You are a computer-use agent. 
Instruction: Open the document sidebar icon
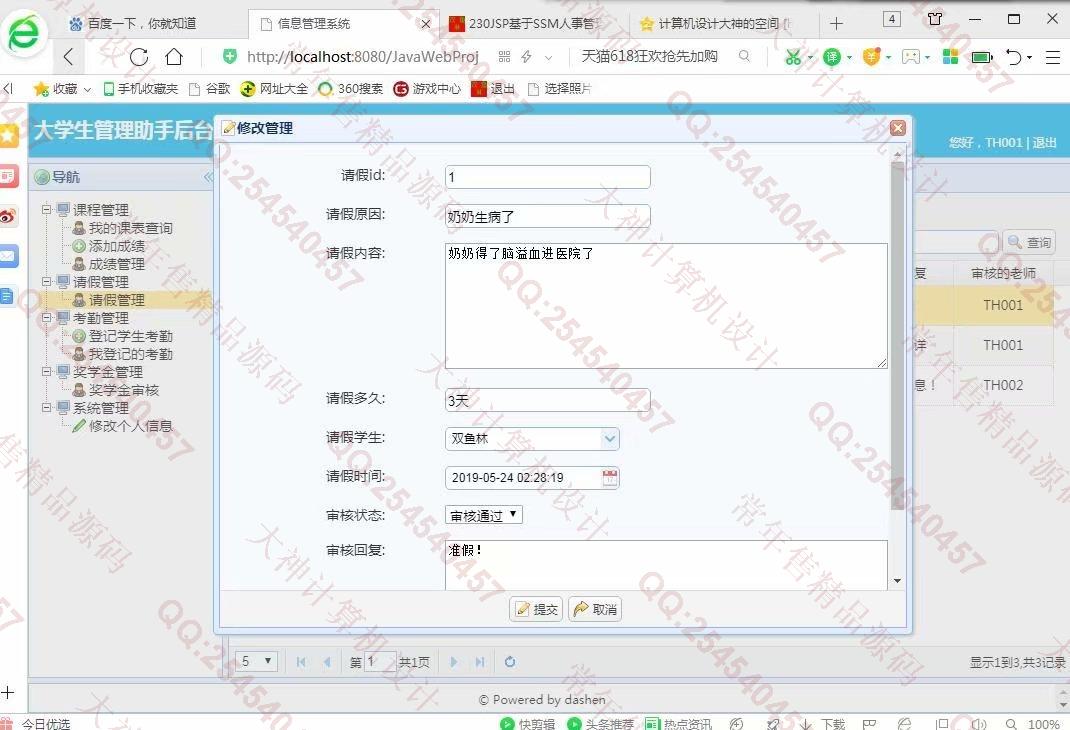pyautogui.click(x=8, y=296)
